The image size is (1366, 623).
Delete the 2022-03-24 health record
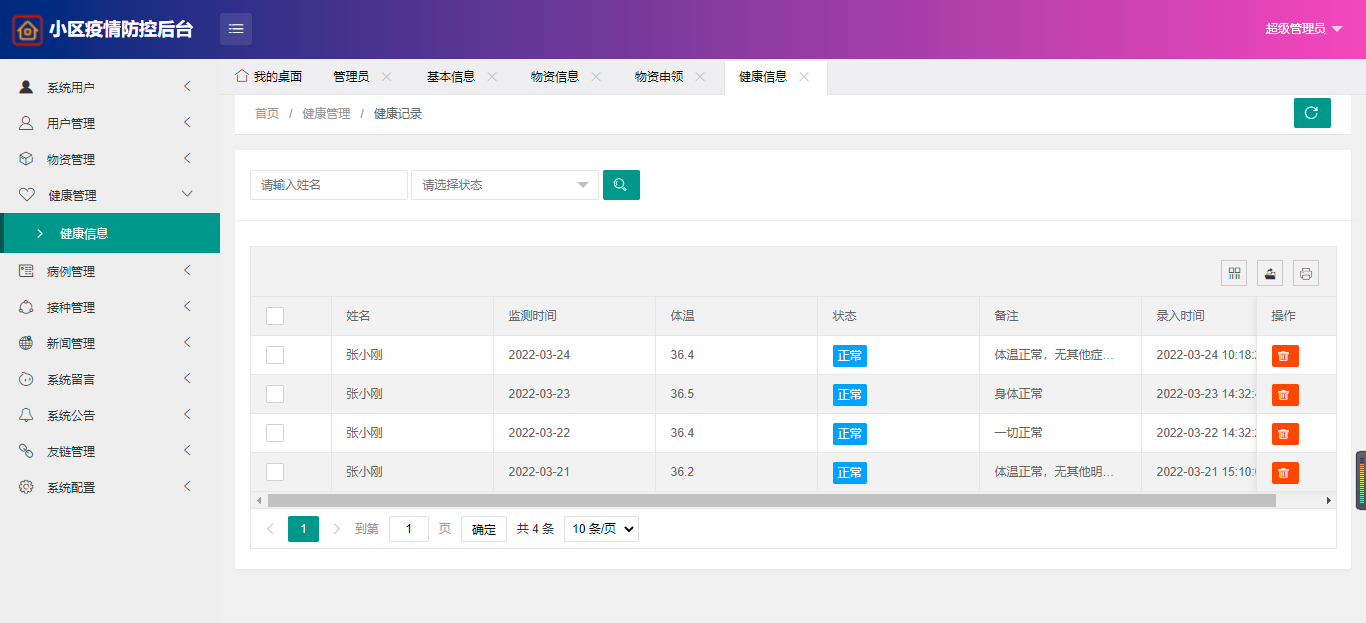pyautogui.click(x=1285, y=356)
